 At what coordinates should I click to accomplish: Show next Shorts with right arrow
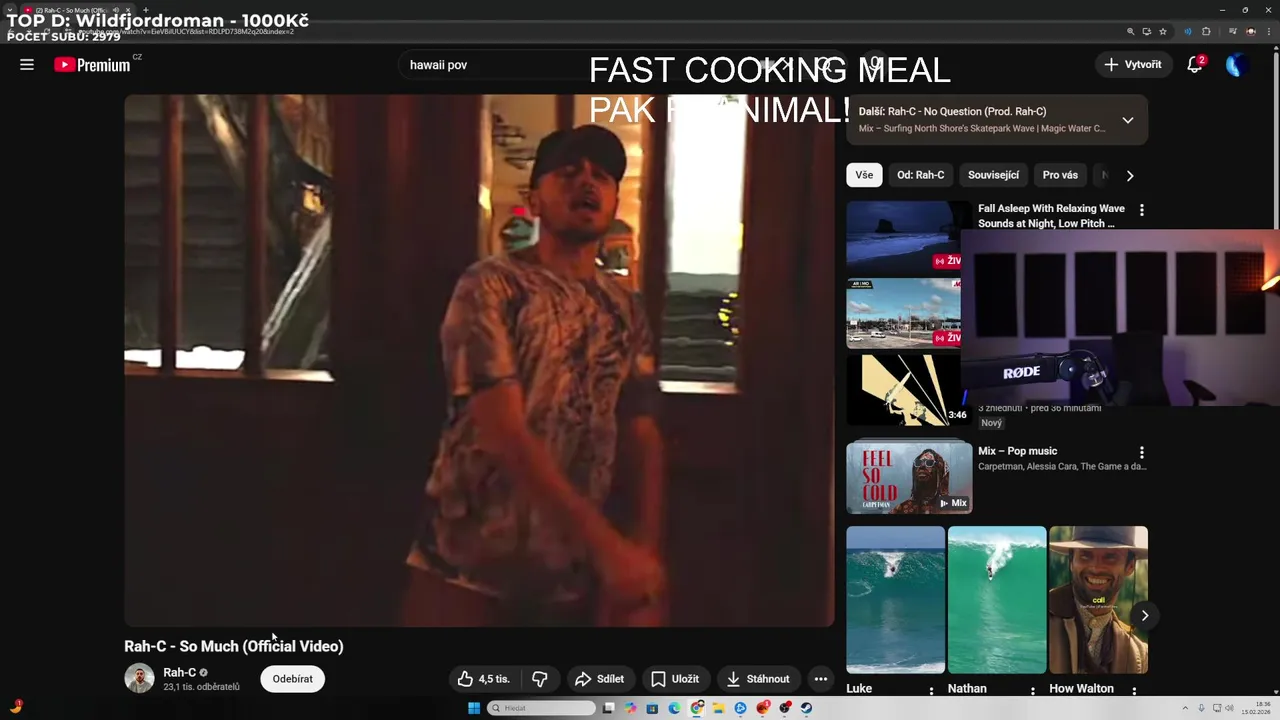pos(1144,615)
